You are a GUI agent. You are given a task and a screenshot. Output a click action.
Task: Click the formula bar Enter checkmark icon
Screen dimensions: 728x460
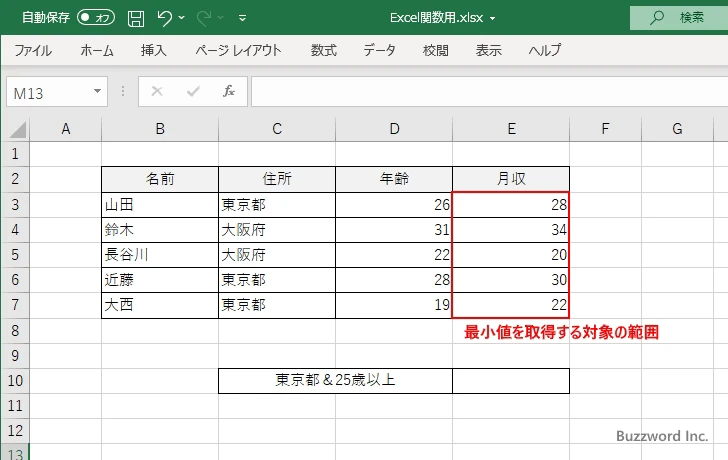coord(193,91)
